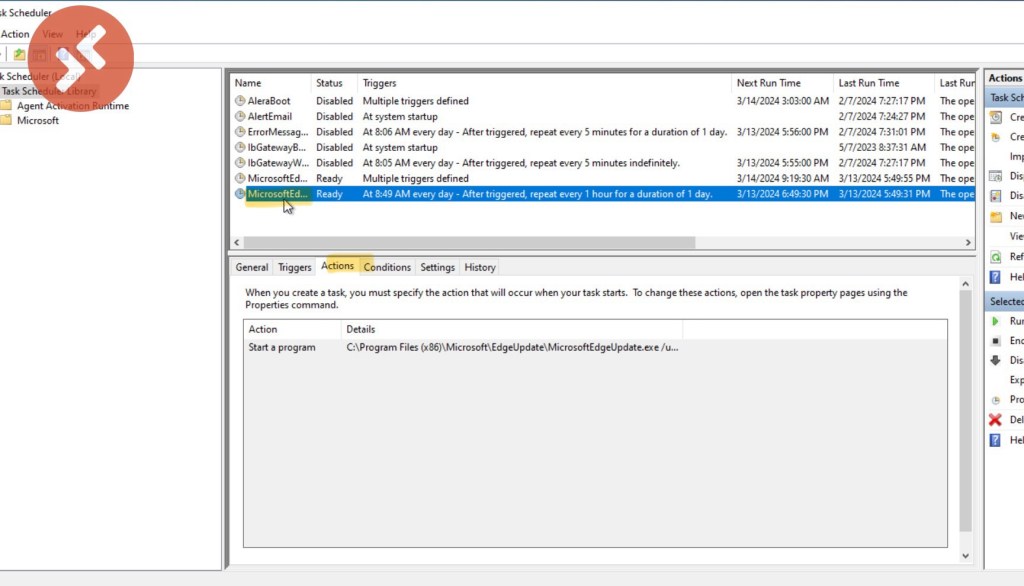Click the New Folder icon in Actions pane
This screenshot has height=586, width=1024.
pyautogui.click(x=995, y=216)
